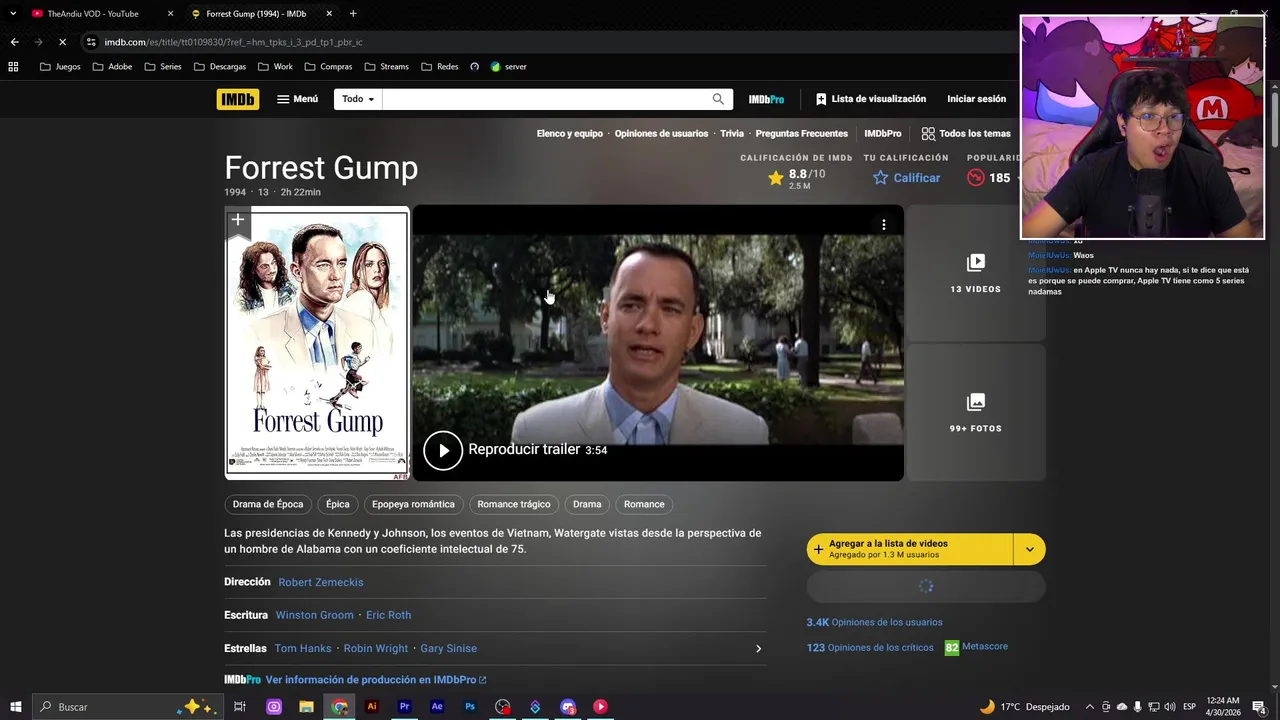
Task: Open actor Gary Sinise
Action: tap(449, 648)
